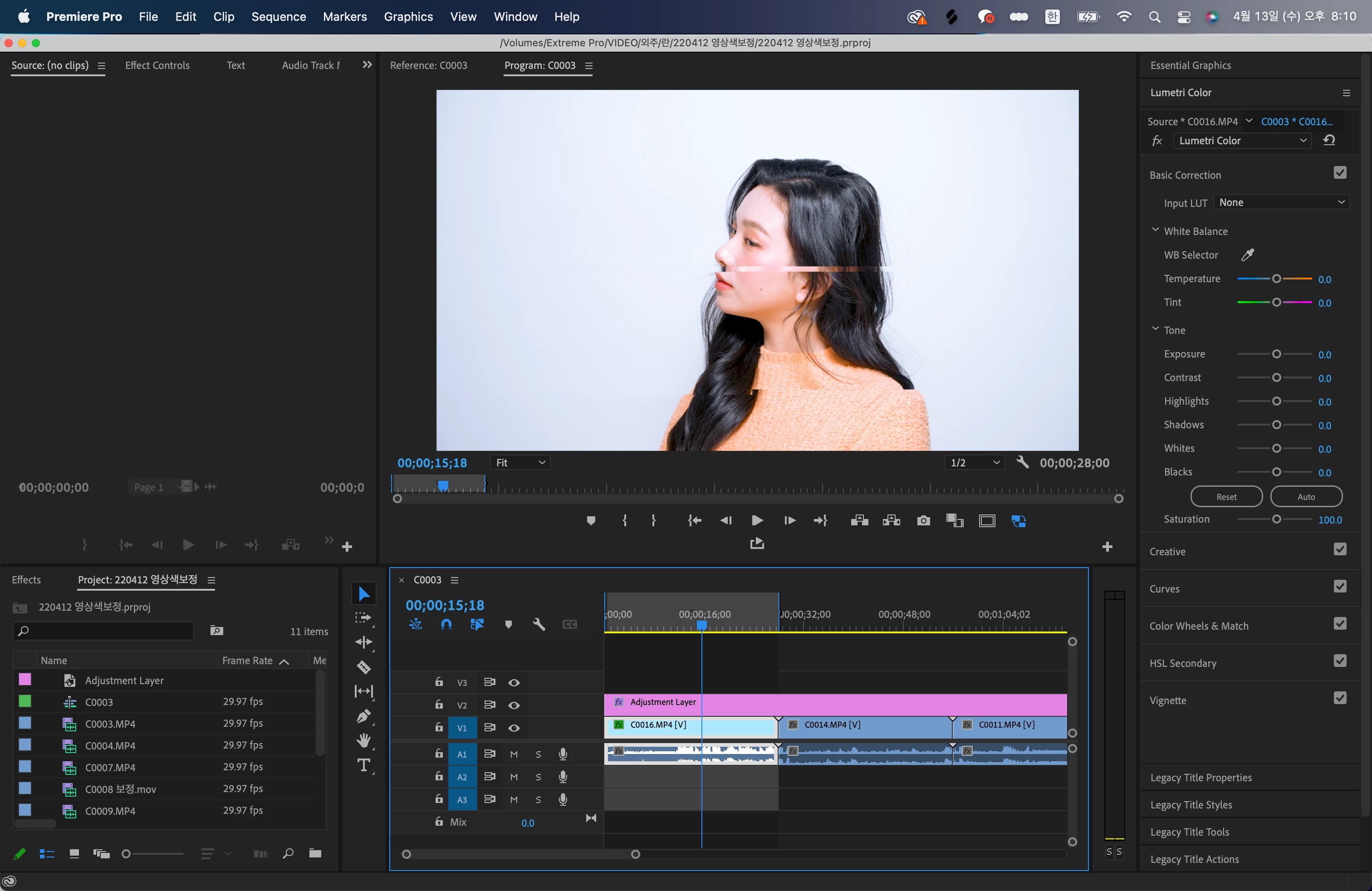Click the Auto tone button
The width and height of the screenshot is (1372, 891).
coord(1306,497)
